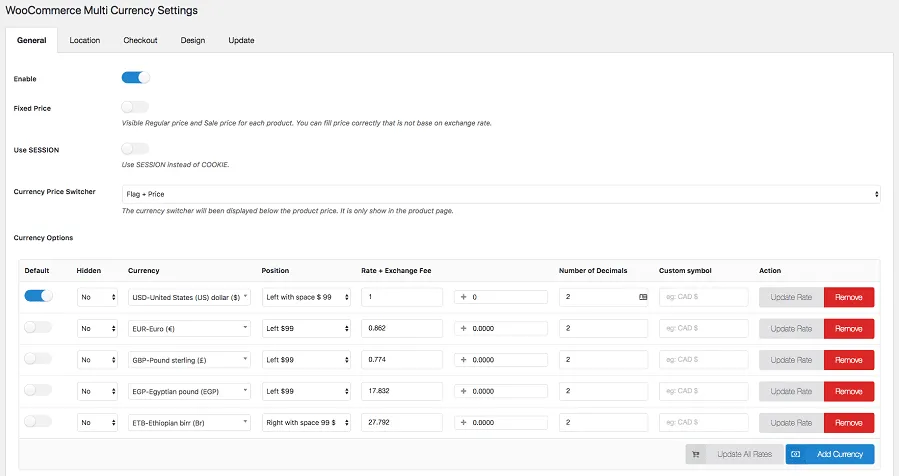
Task: Click the plus icon in ETB exchange fee
Action: pos(463,423)
